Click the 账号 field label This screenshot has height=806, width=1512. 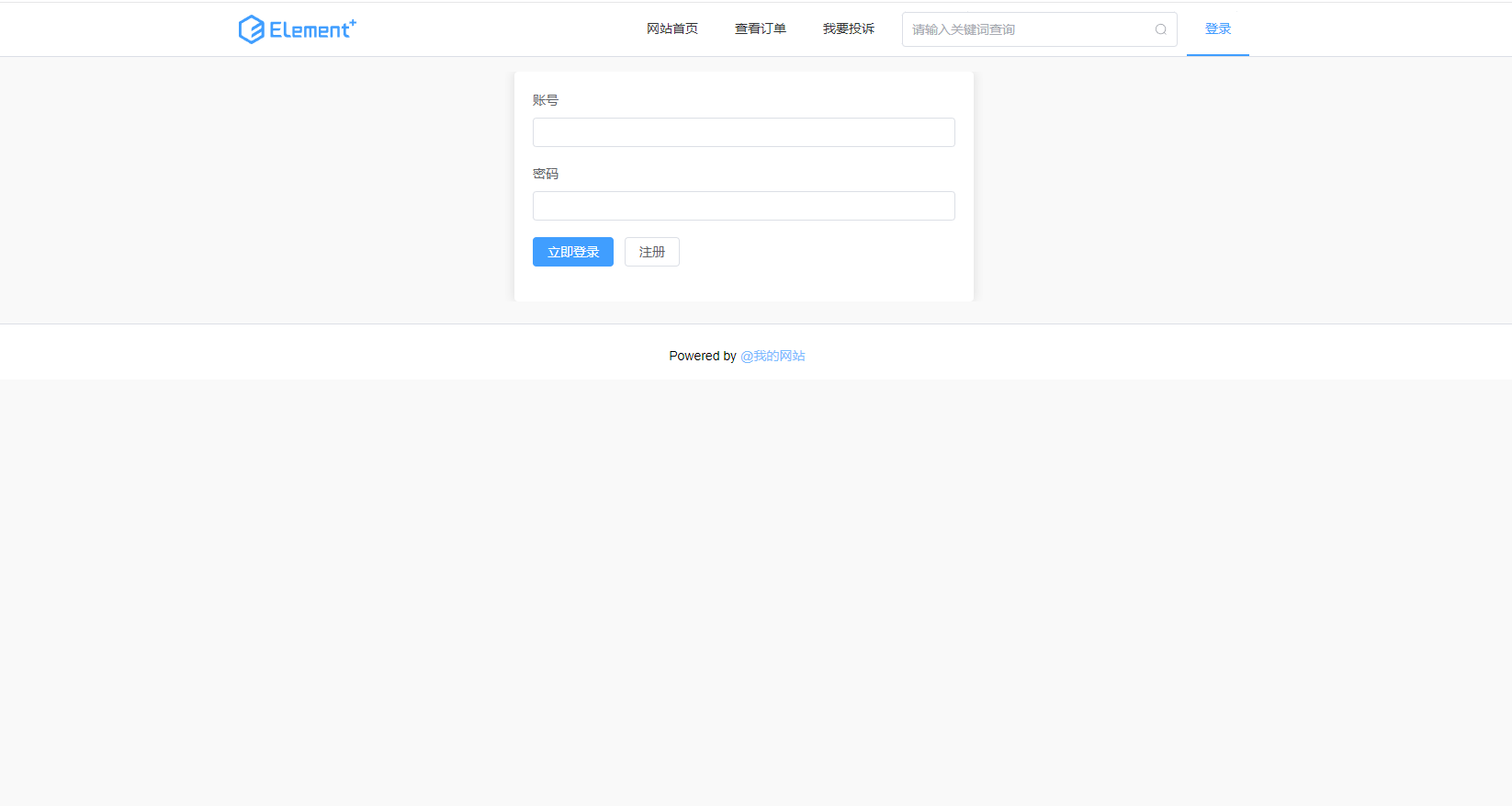click(x=546, y=100)
